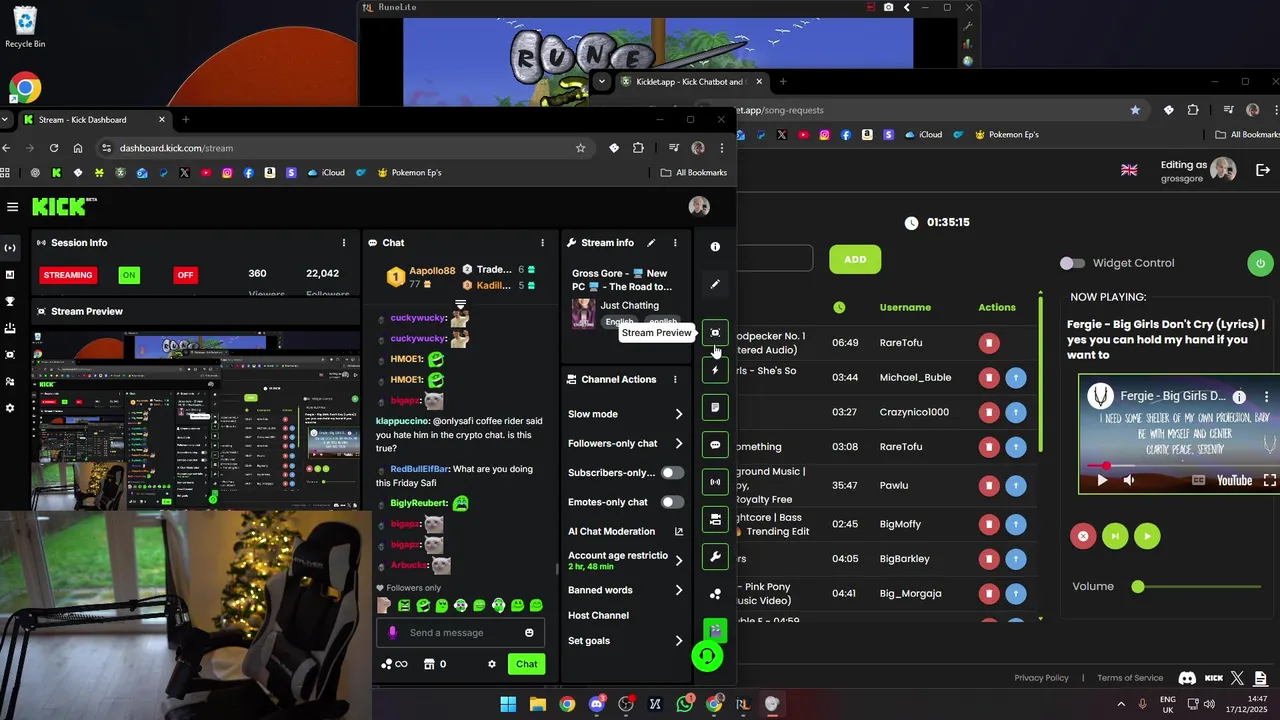Open the green support headset button
The height and width of the screenshot is (720, 1280).
707,656
